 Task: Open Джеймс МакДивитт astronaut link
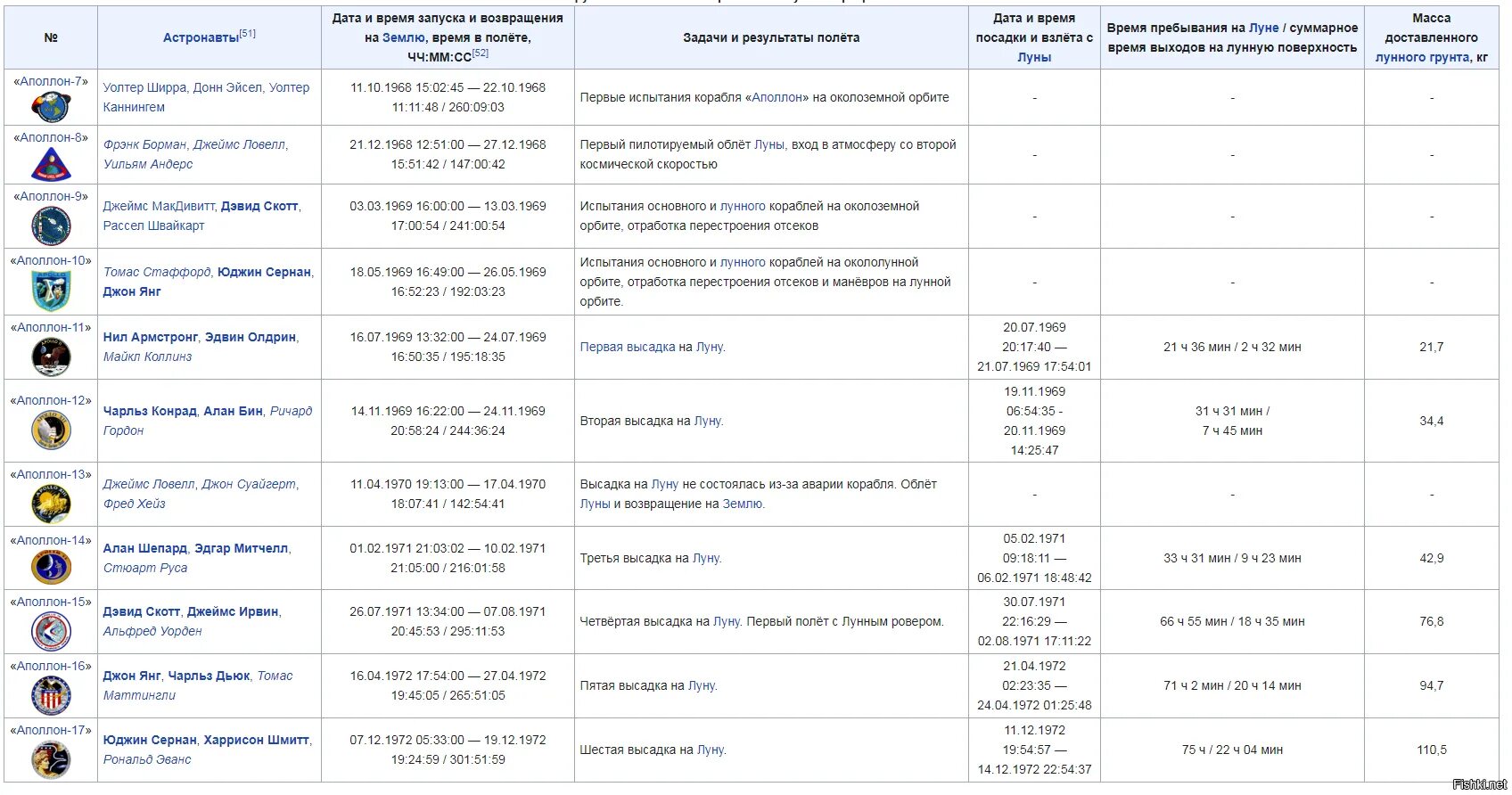click(x=159, y=206)
